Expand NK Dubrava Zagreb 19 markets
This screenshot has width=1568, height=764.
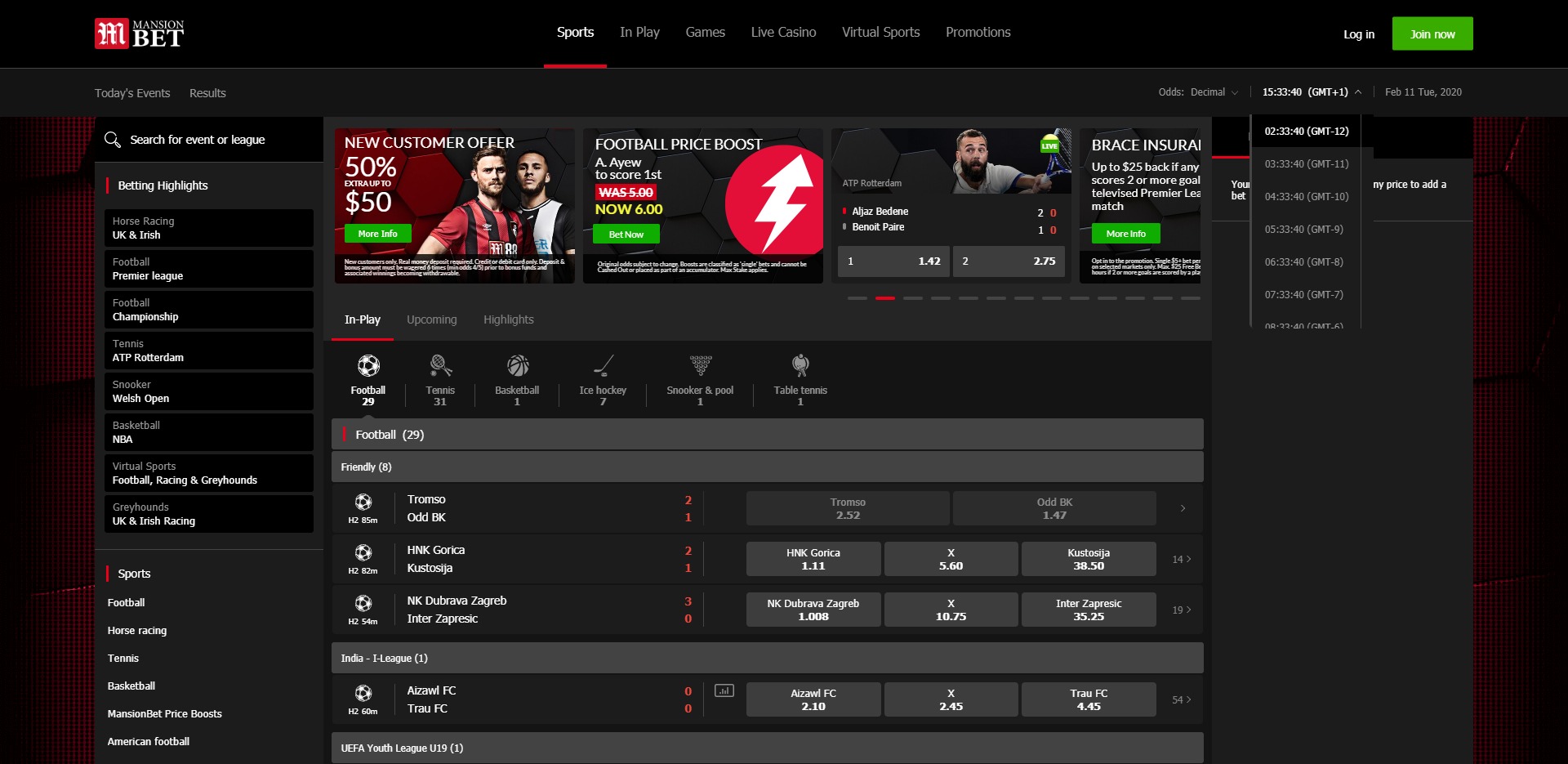(1182, 610)
